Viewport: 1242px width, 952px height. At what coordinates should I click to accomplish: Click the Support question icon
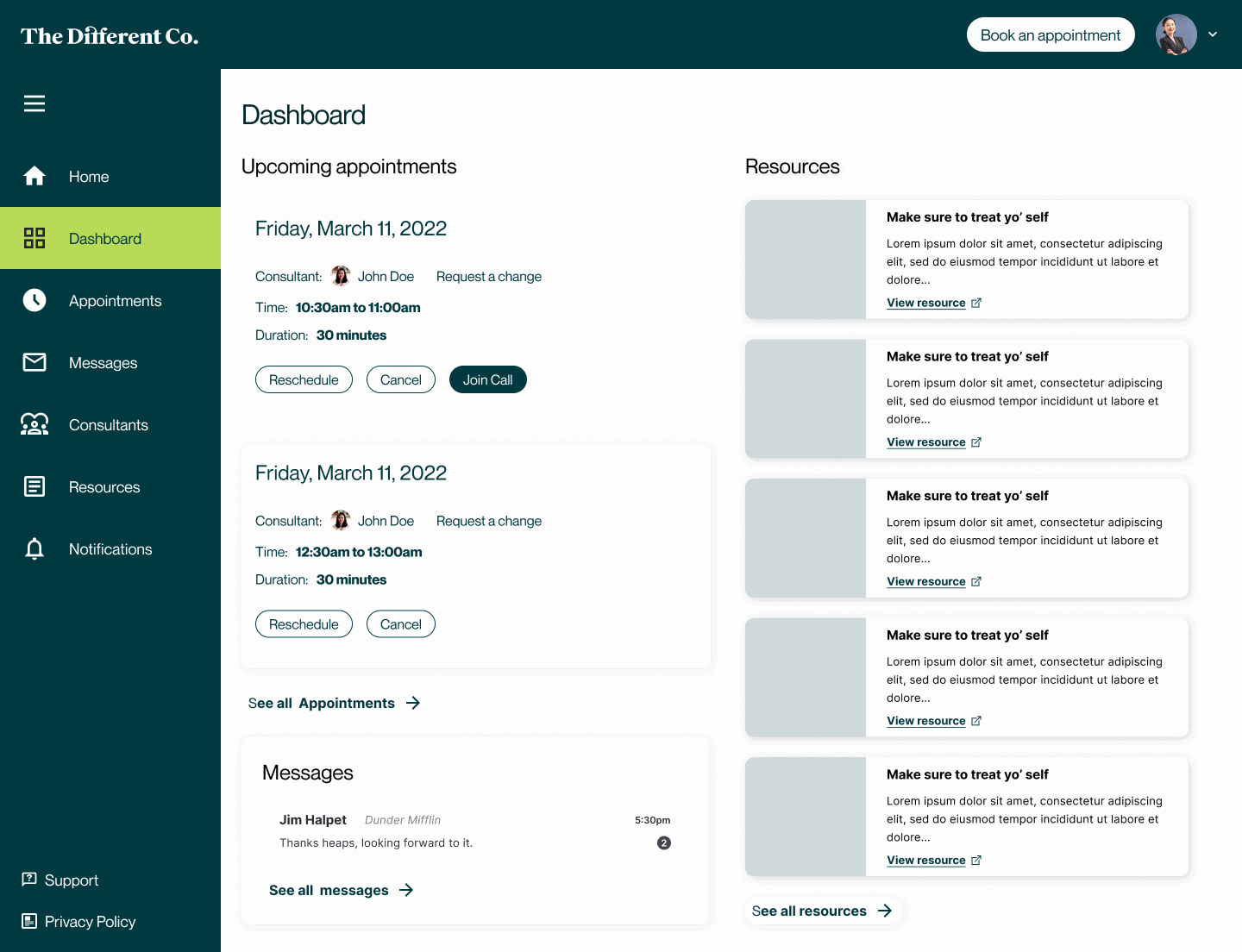tap(29, 880)
